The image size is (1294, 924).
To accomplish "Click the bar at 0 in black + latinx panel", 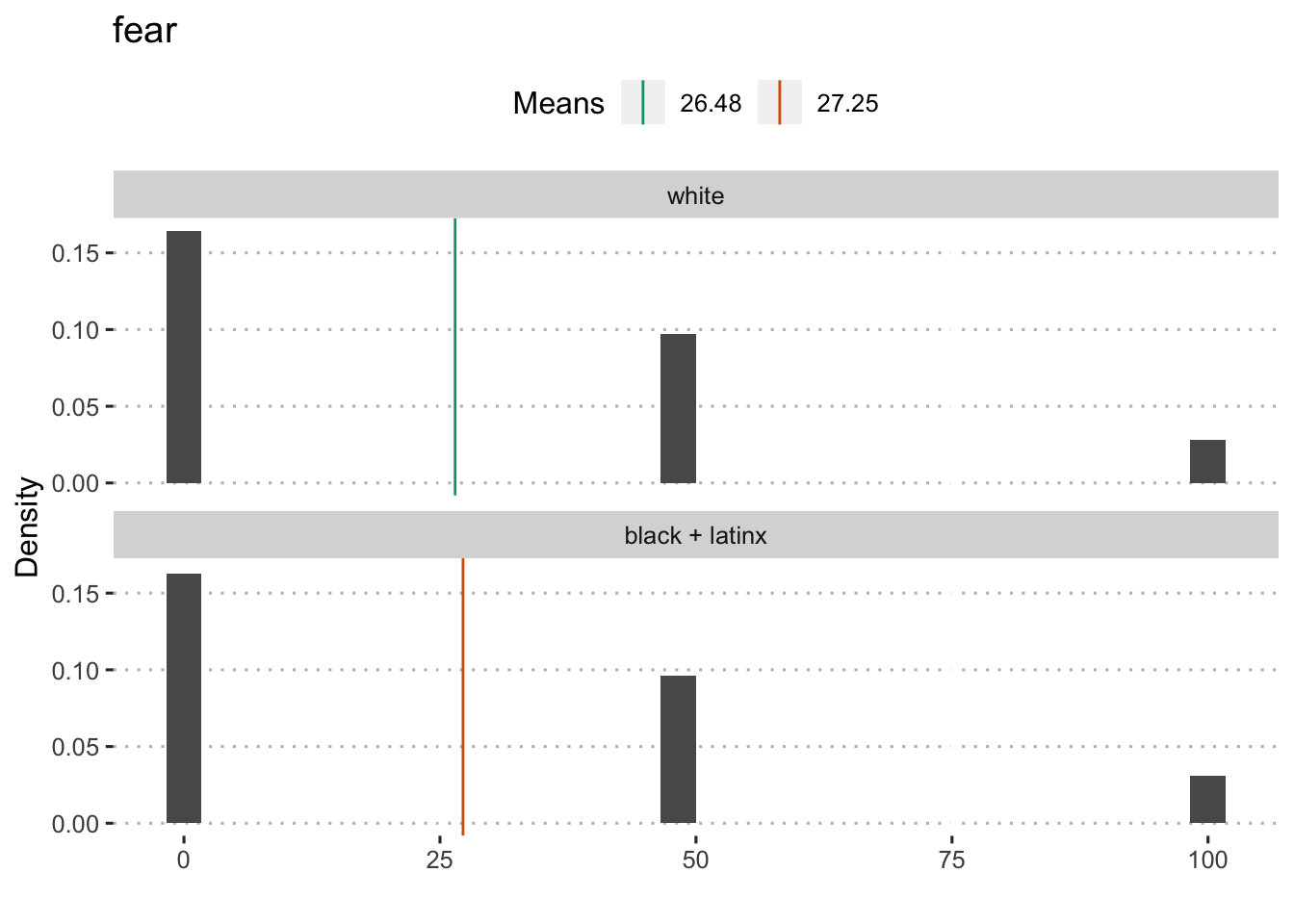I will pos(184,698).
